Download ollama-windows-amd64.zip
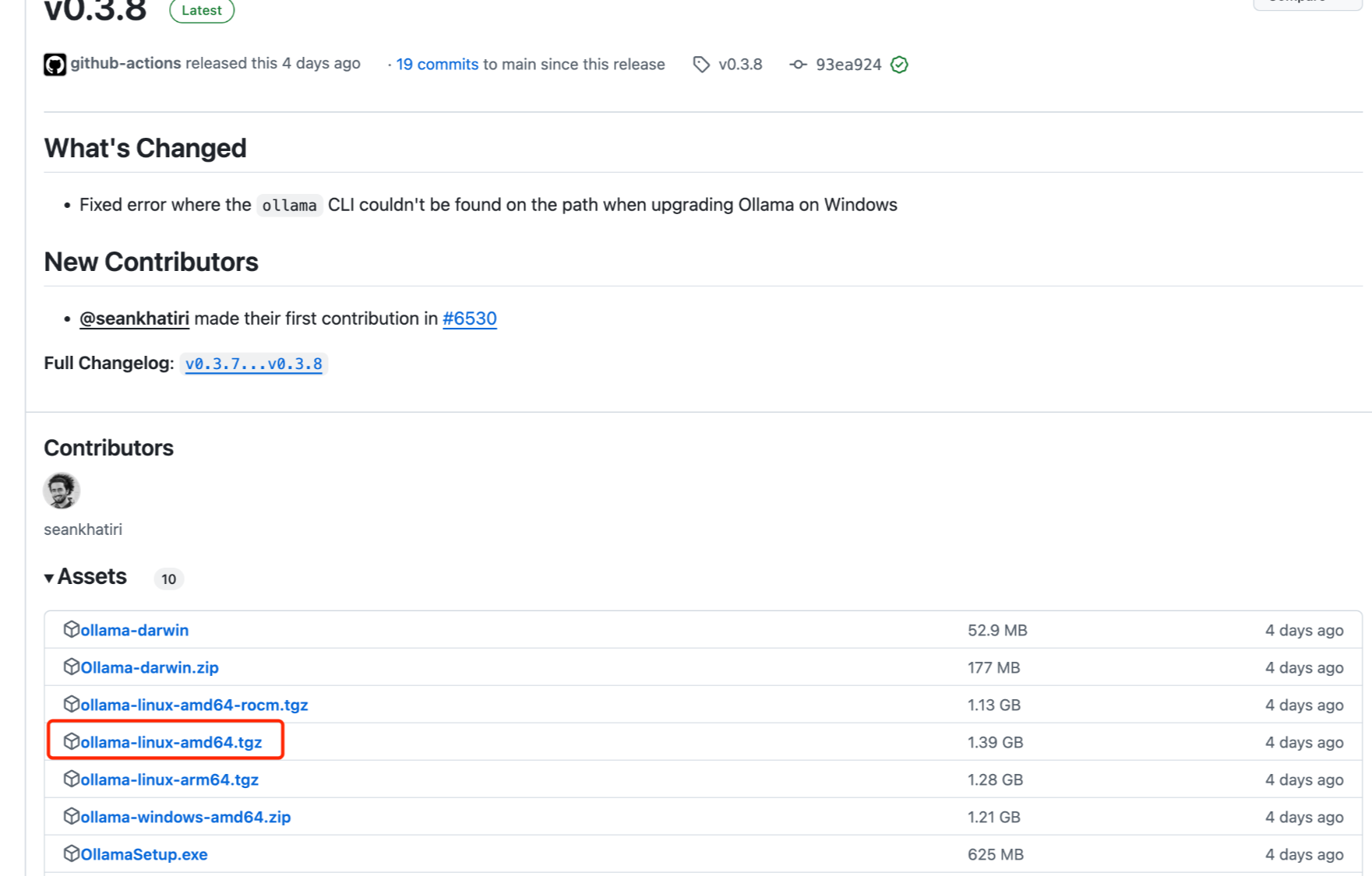Image resolution: width=1372 pixels, height=876 pixels. tap(185, 817)
